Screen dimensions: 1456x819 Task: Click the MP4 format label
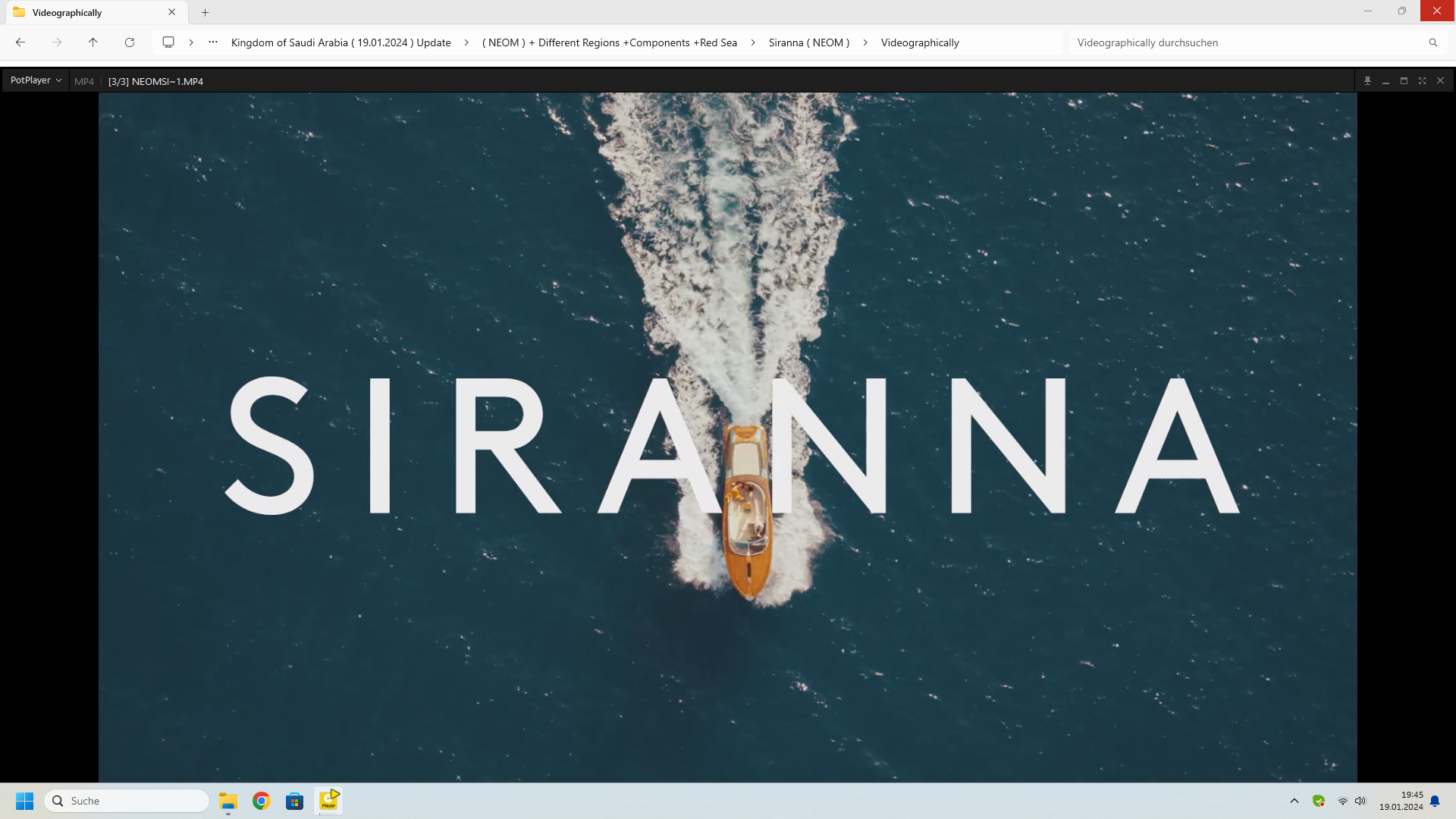pos(84,81)
